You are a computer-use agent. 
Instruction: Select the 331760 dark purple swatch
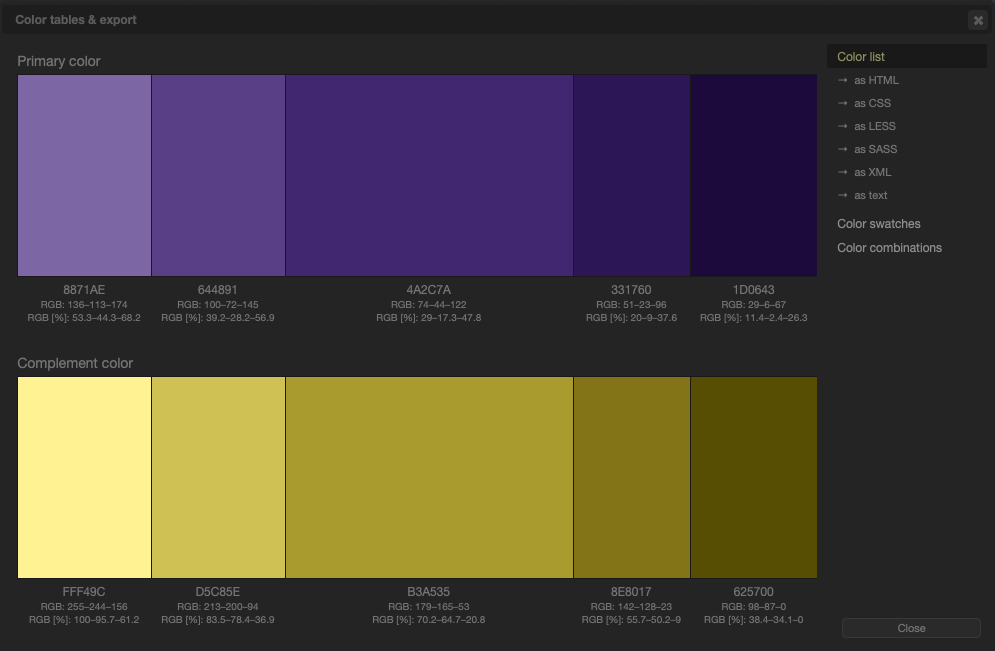click(632, 175)
